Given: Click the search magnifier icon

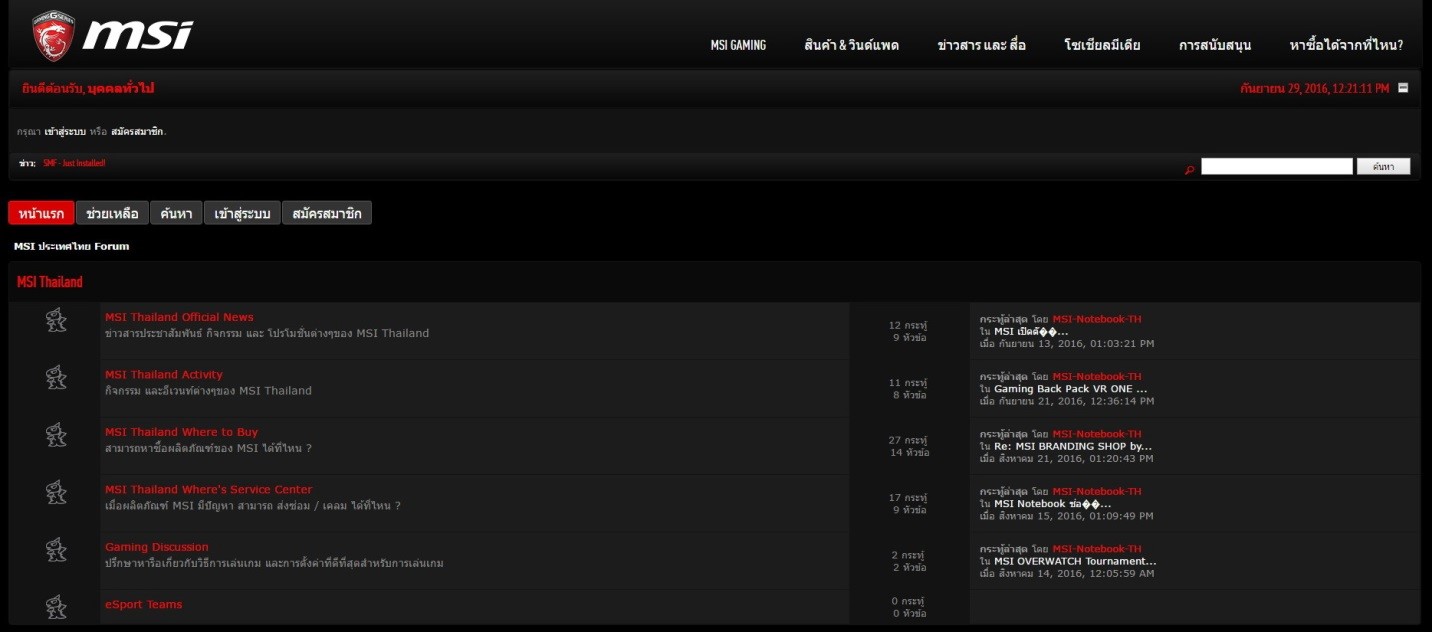Looking at the screenshot, I should click(1189, 169).
